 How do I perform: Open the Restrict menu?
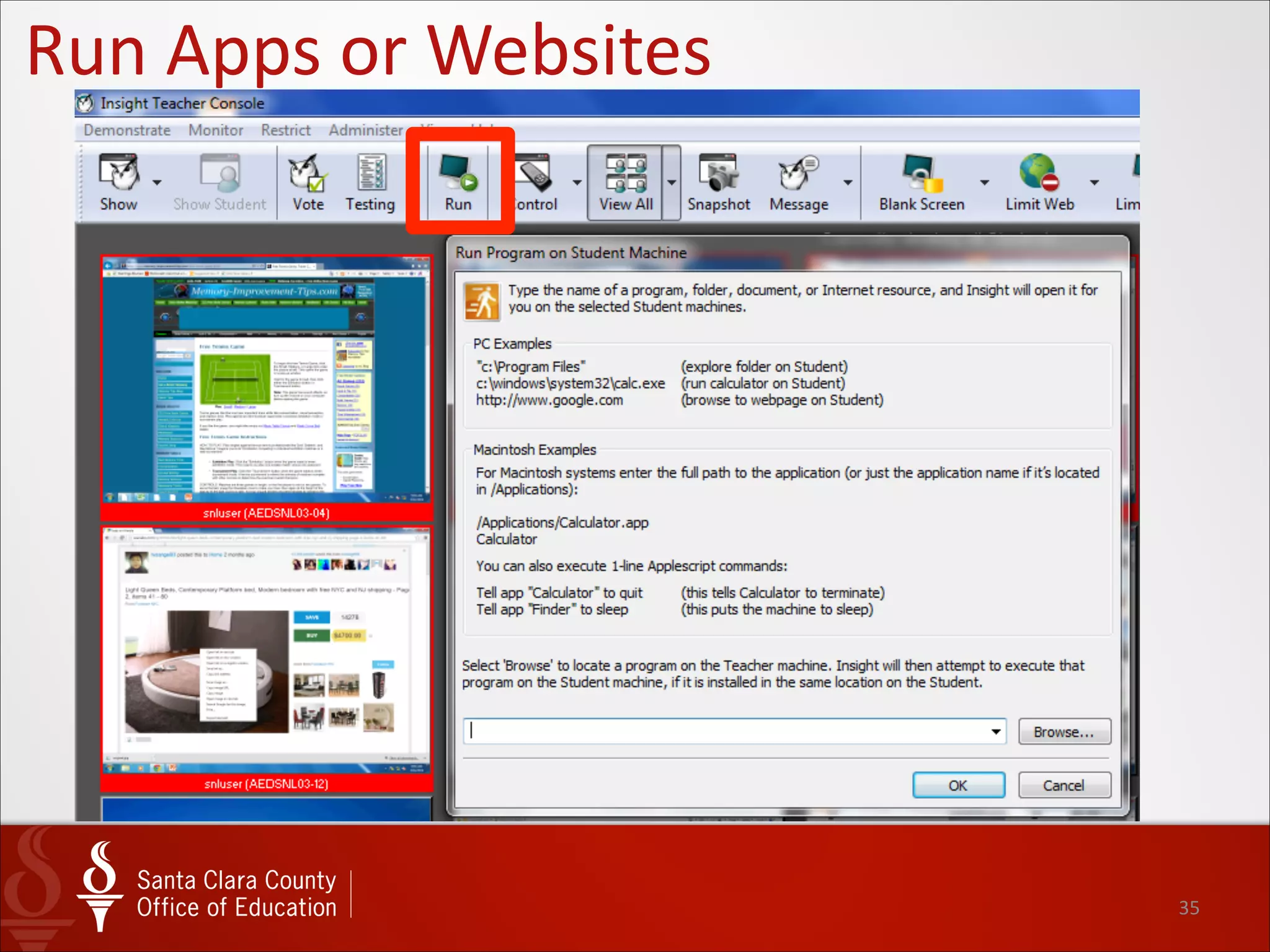285,130
